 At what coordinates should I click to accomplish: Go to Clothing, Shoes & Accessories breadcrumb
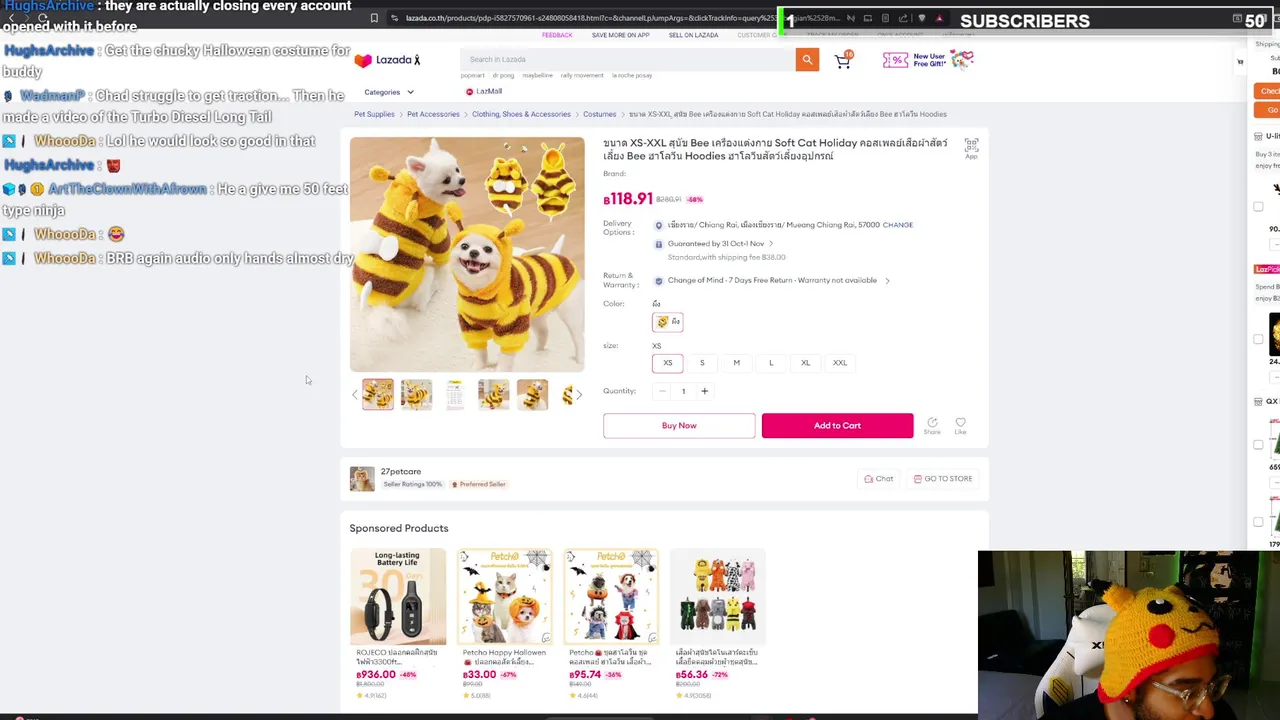(x=521, y=114)
